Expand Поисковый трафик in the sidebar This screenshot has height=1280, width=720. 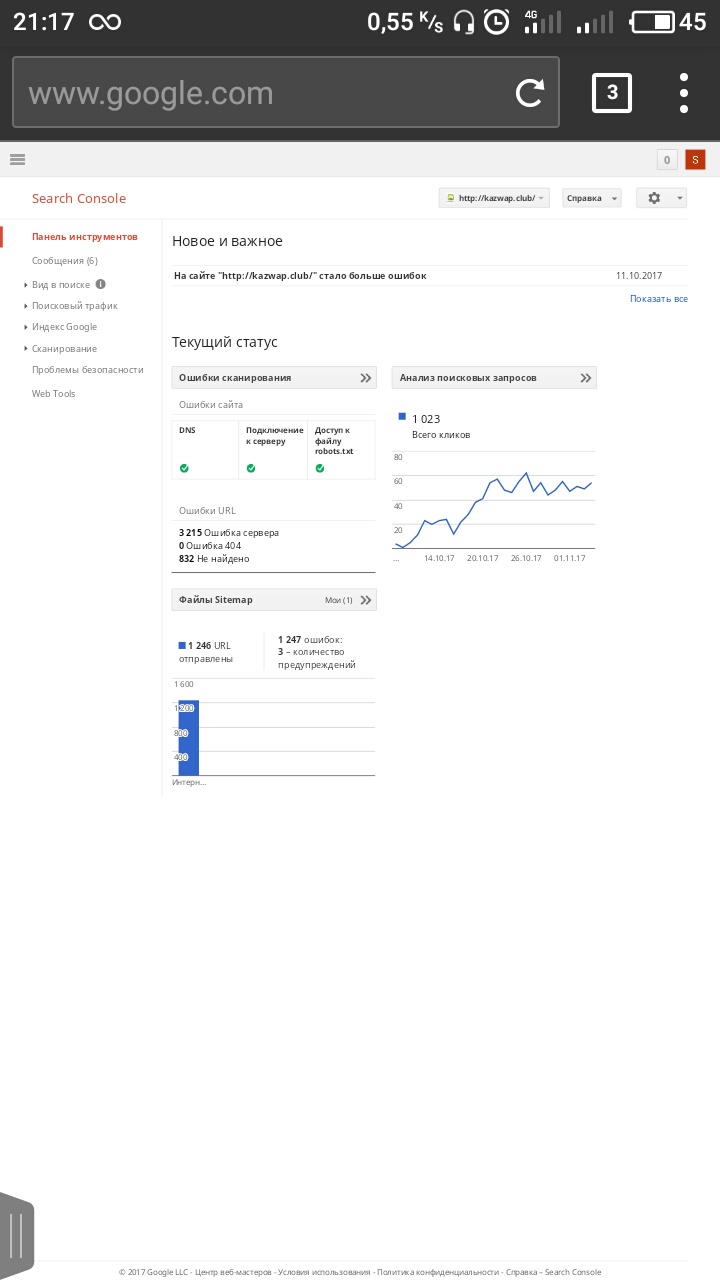click(74, 306)
